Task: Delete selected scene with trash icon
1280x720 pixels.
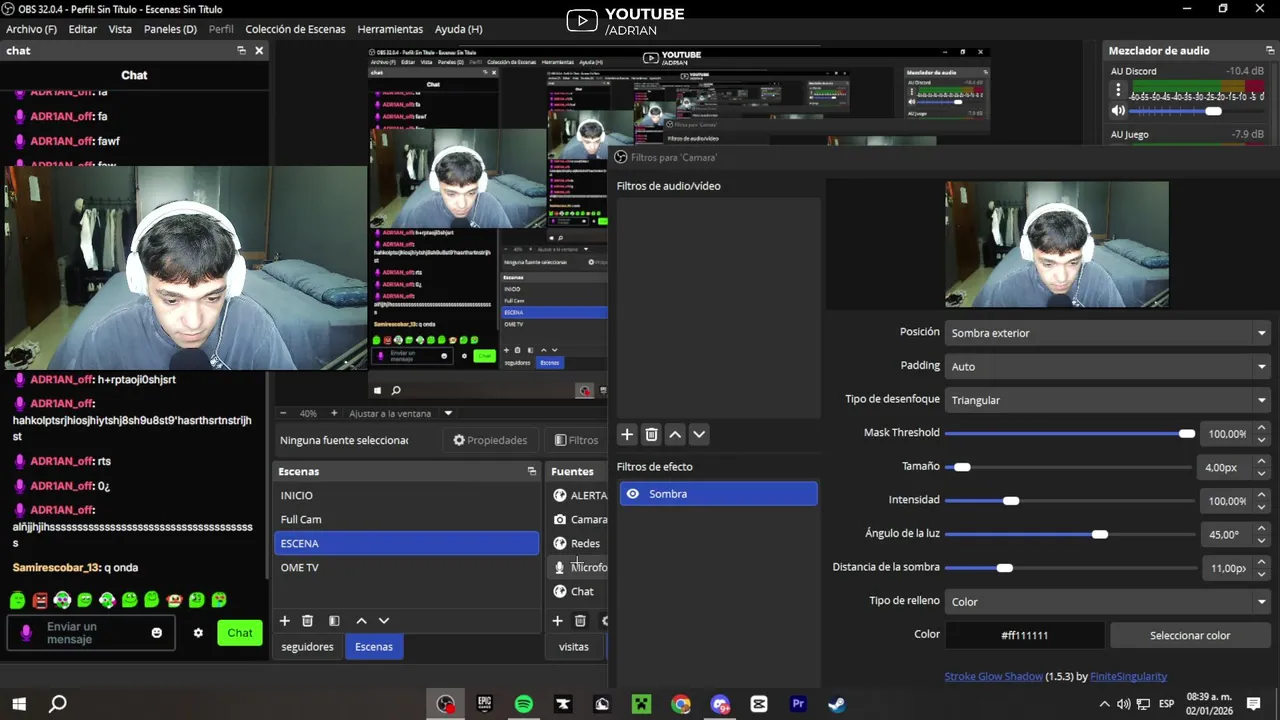Action: [308, 621]
